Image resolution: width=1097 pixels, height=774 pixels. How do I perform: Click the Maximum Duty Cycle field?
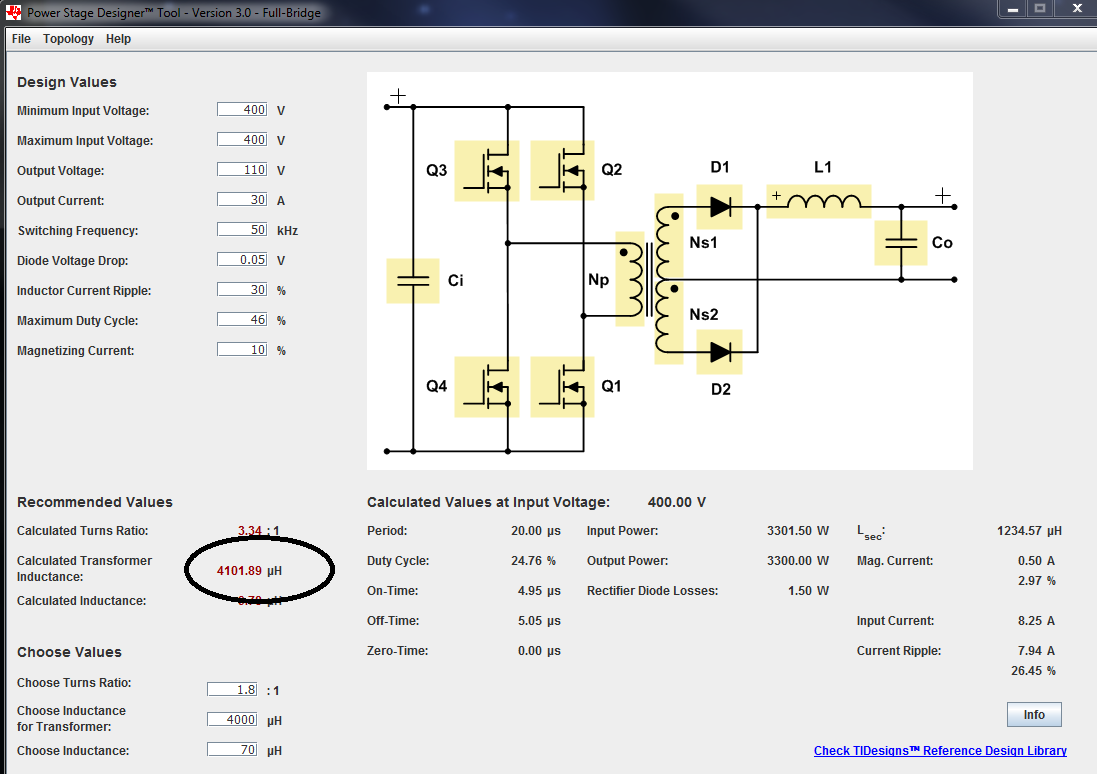242,321
